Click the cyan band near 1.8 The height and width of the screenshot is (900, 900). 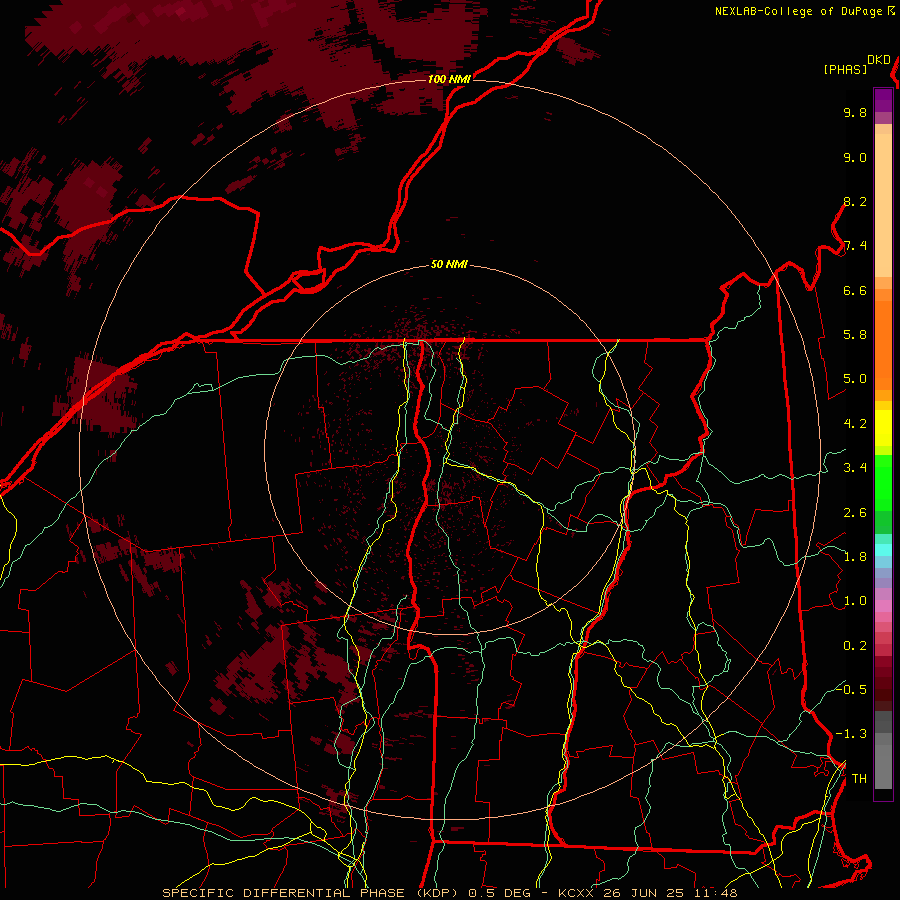point(883,550)
